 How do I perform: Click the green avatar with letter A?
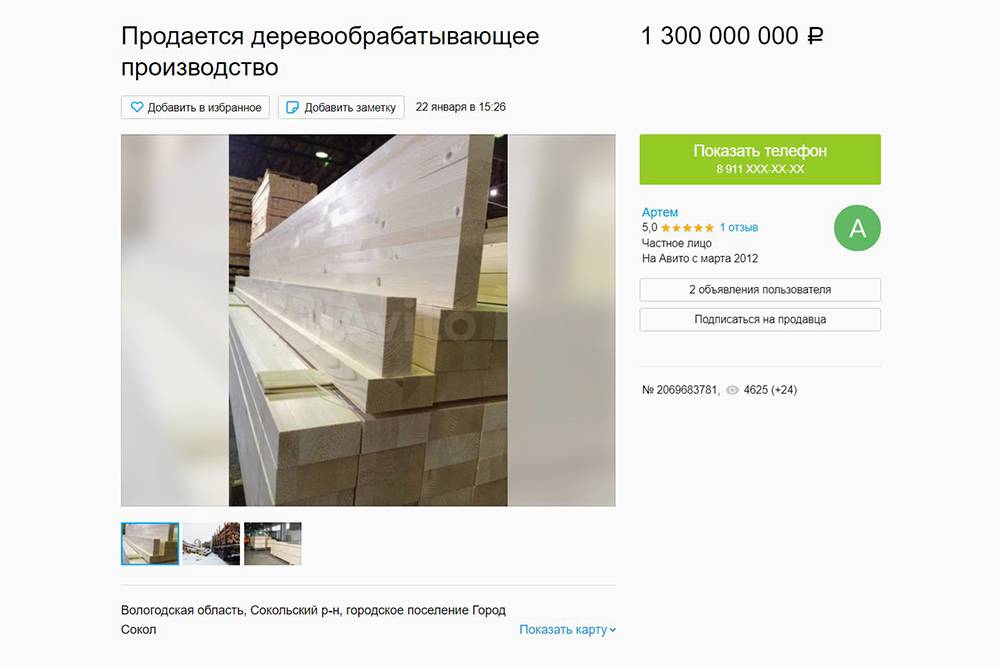tap(857, 228)
